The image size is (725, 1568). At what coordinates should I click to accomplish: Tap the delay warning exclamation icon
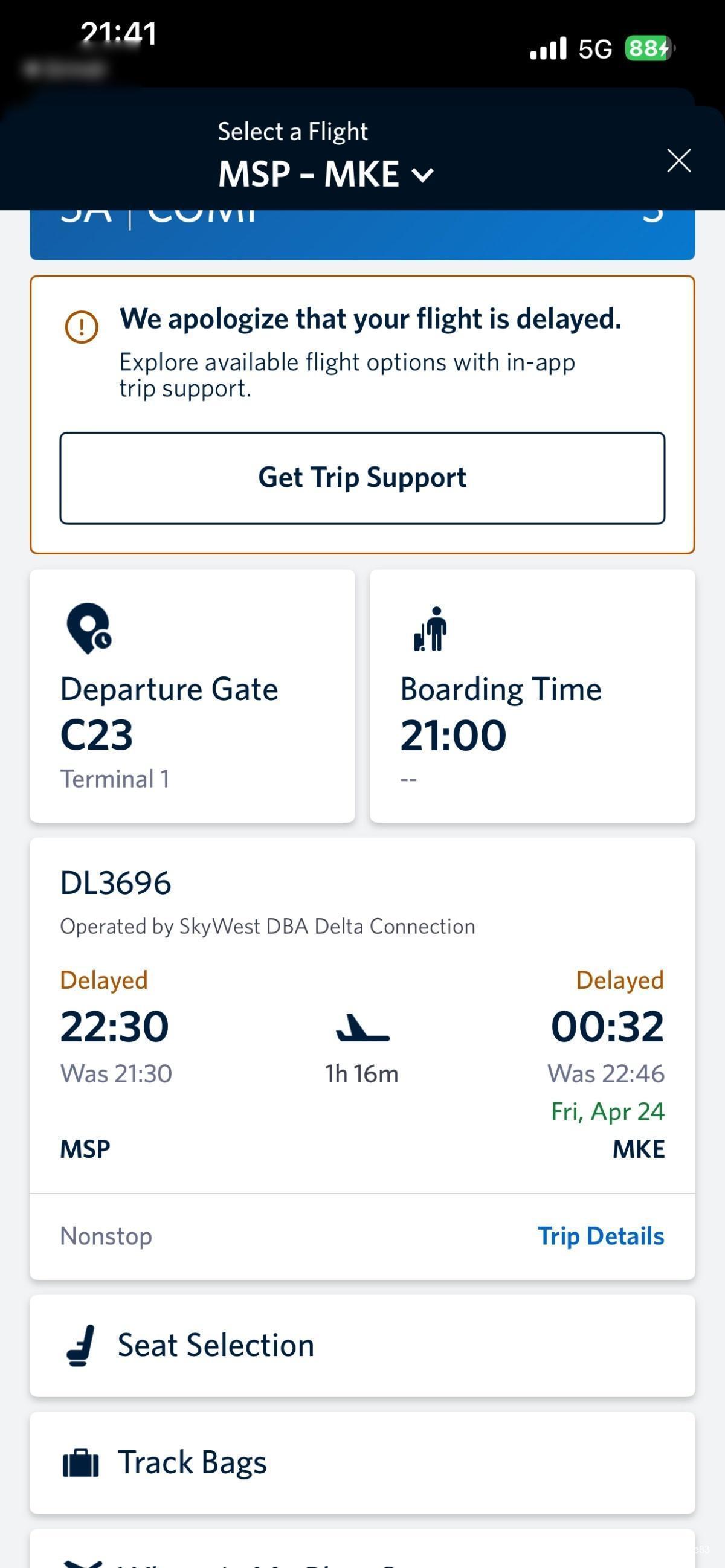[82, 327]
